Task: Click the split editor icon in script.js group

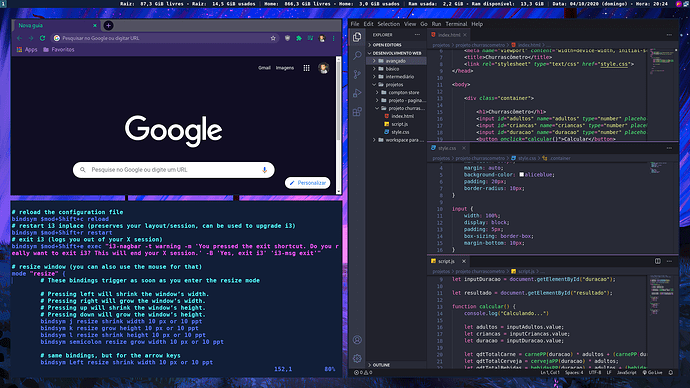Action: [x=658, y=261]
